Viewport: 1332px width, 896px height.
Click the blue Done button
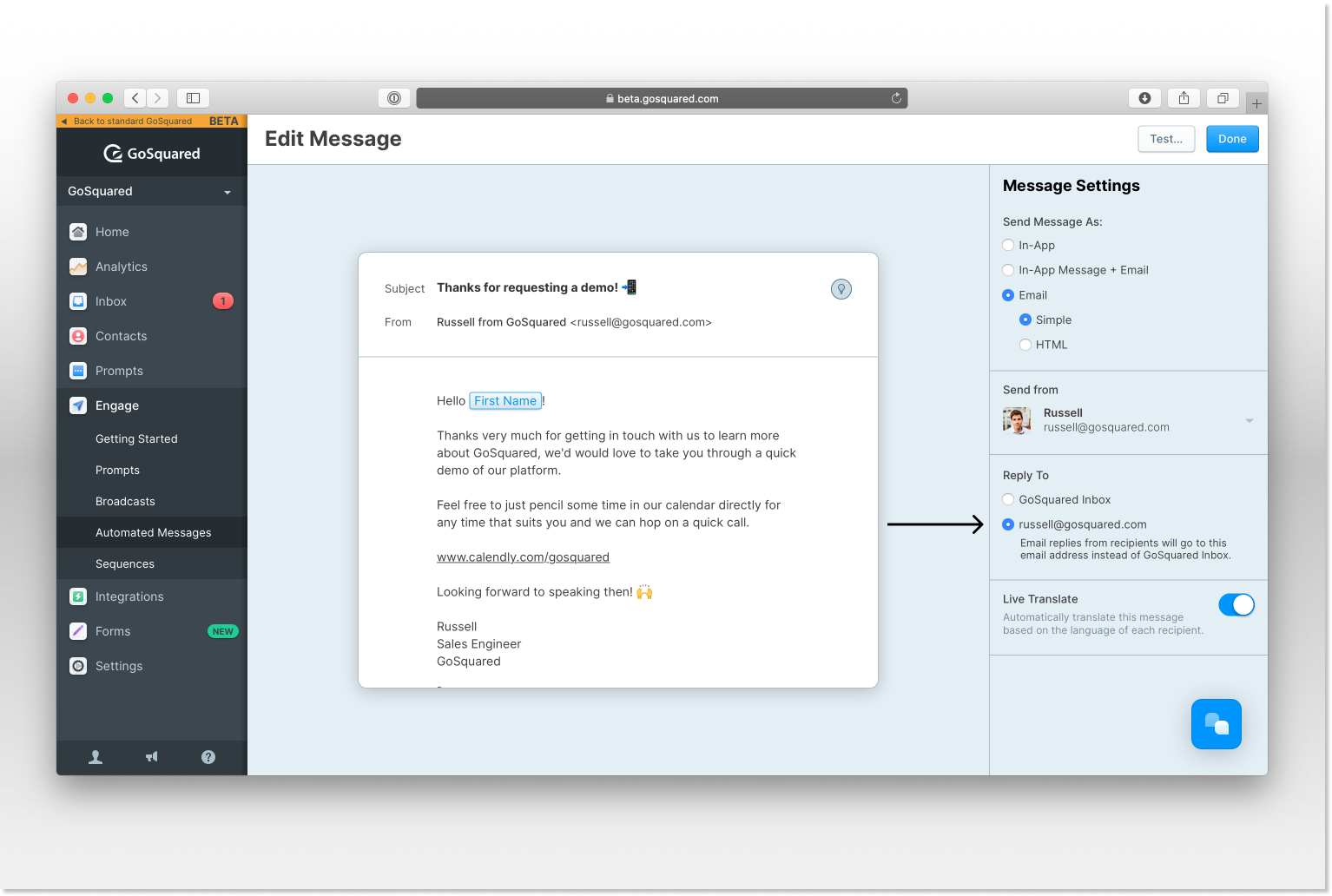point(1232,139)
